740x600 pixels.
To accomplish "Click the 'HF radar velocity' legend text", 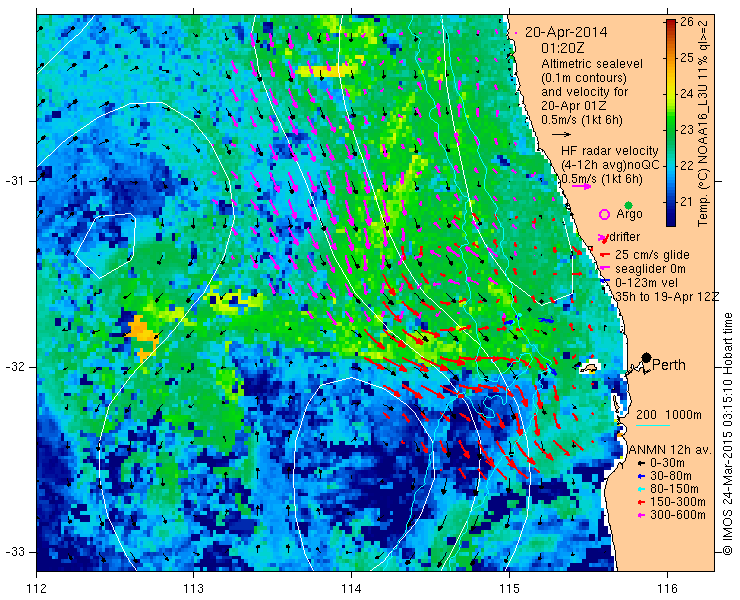I will 610,151.
